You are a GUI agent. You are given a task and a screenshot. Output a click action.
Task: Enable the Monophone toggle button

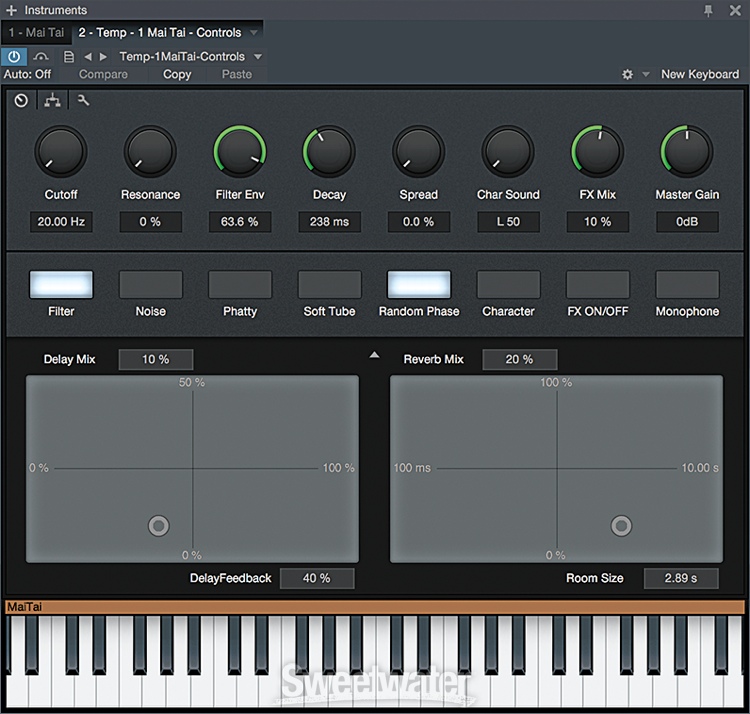coord(687,285)
